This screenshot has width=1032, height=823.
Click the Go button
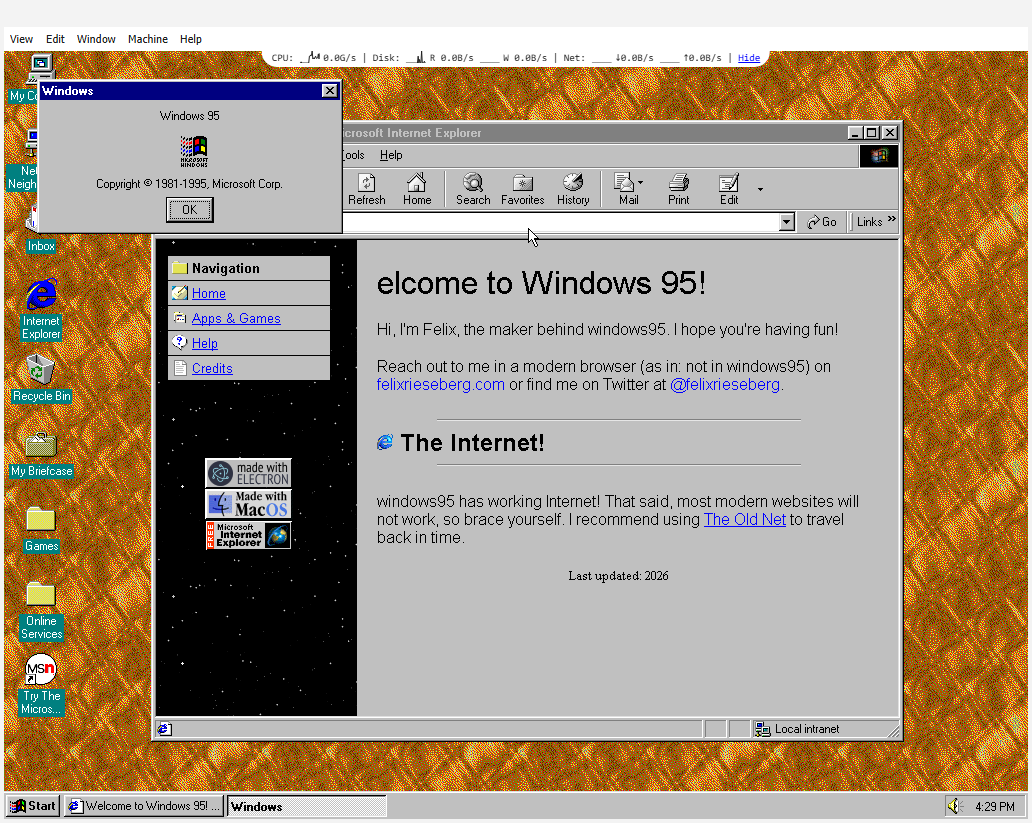821,222
